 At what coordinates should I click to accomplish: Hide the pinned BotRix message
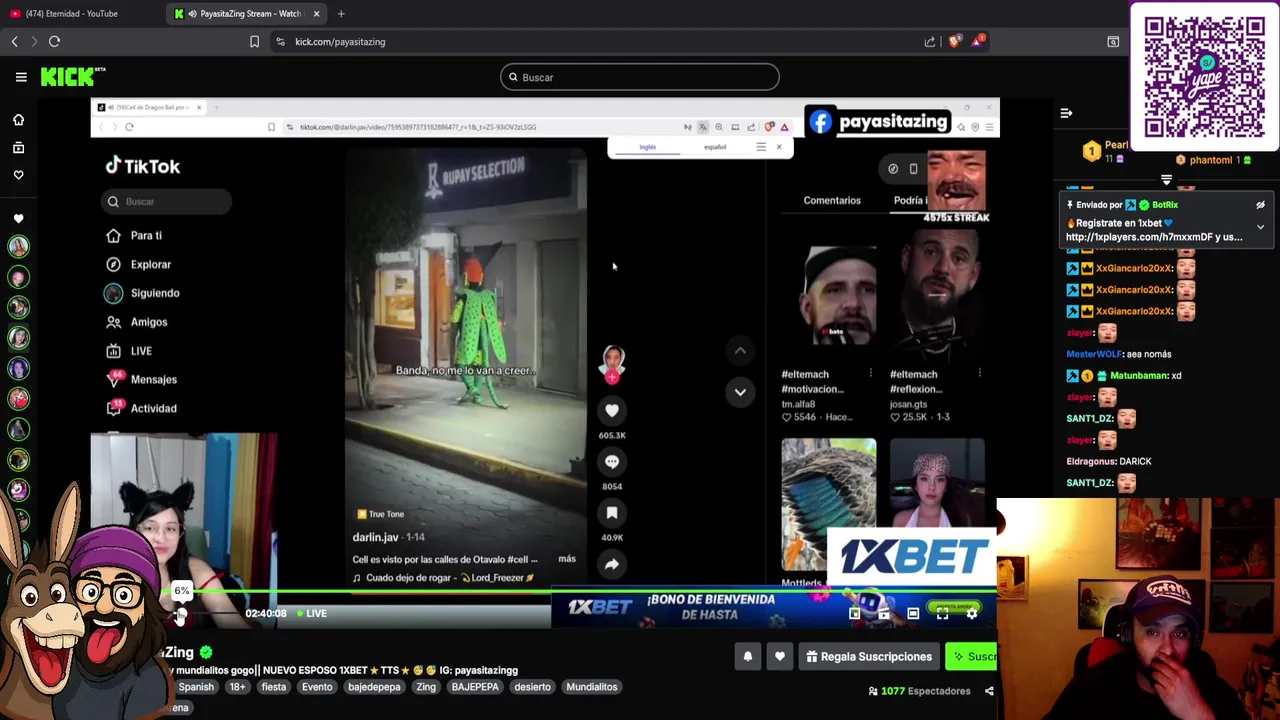(1260, 205)
